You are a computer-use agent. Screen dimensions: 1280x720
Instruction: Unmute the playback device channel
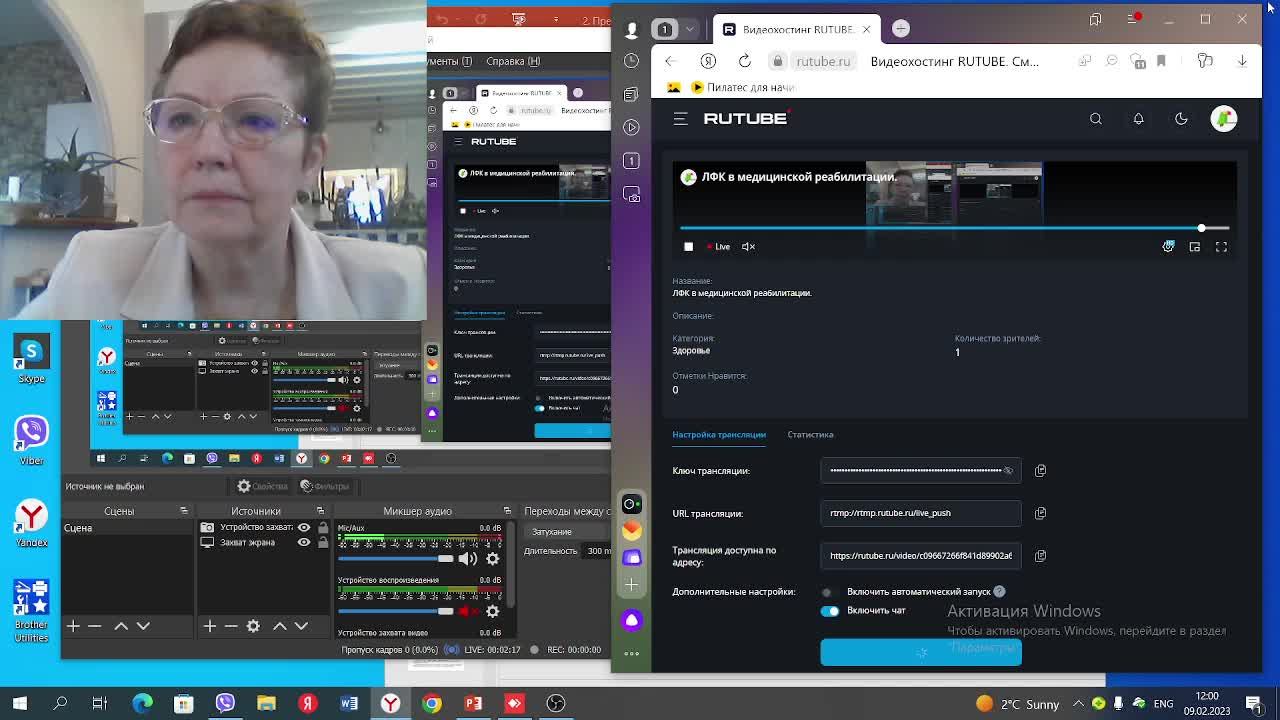(x=467, y=611)
